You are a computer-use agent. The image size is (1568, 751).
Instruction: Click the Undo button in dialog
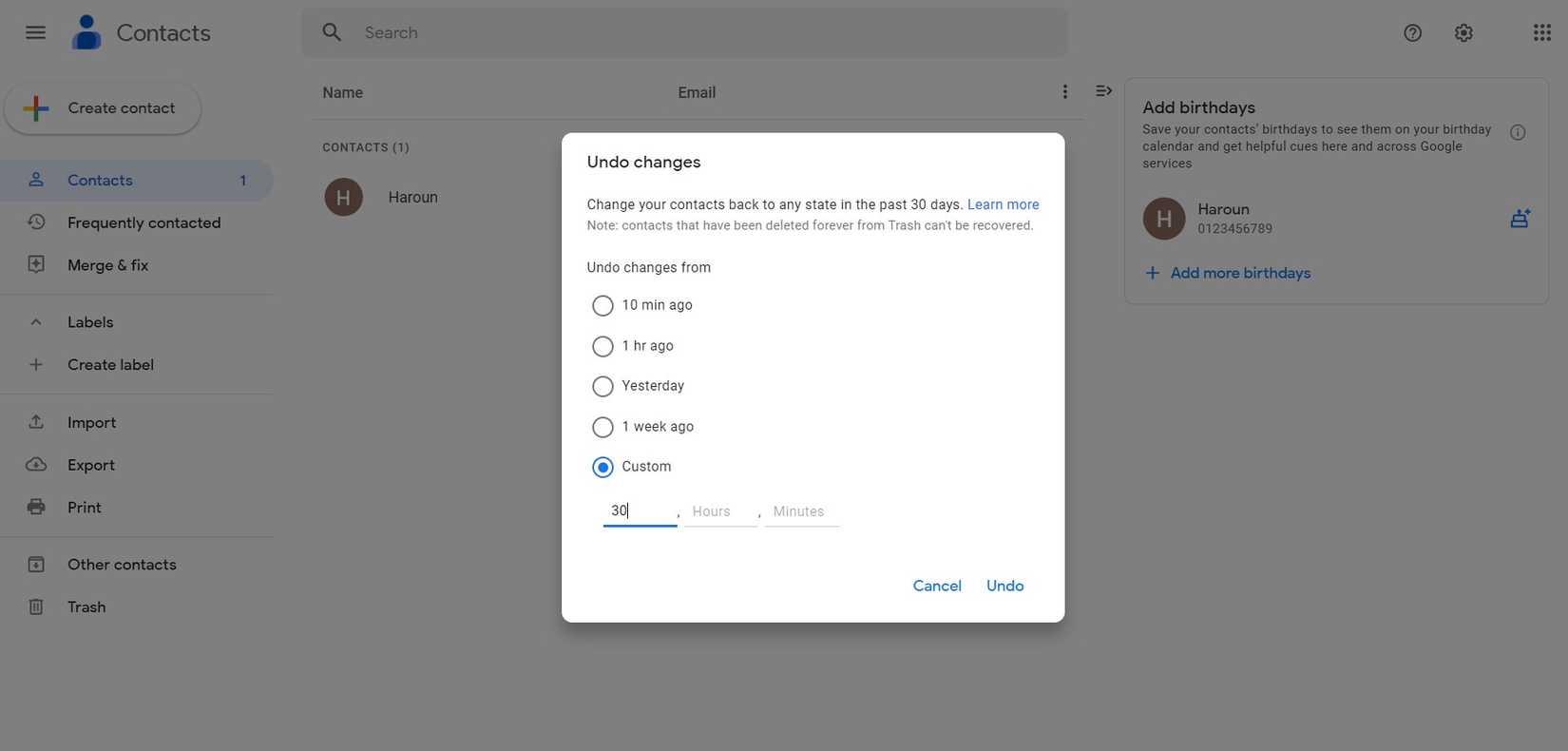1004,586
